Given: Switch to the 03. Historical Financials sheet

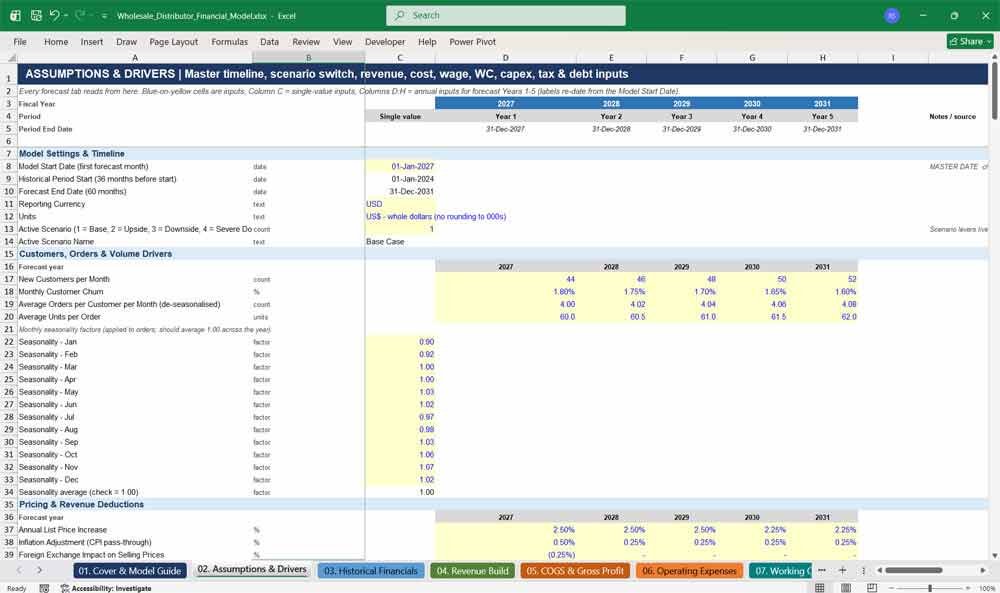Looking at the screenshot, I should (371, 571).
